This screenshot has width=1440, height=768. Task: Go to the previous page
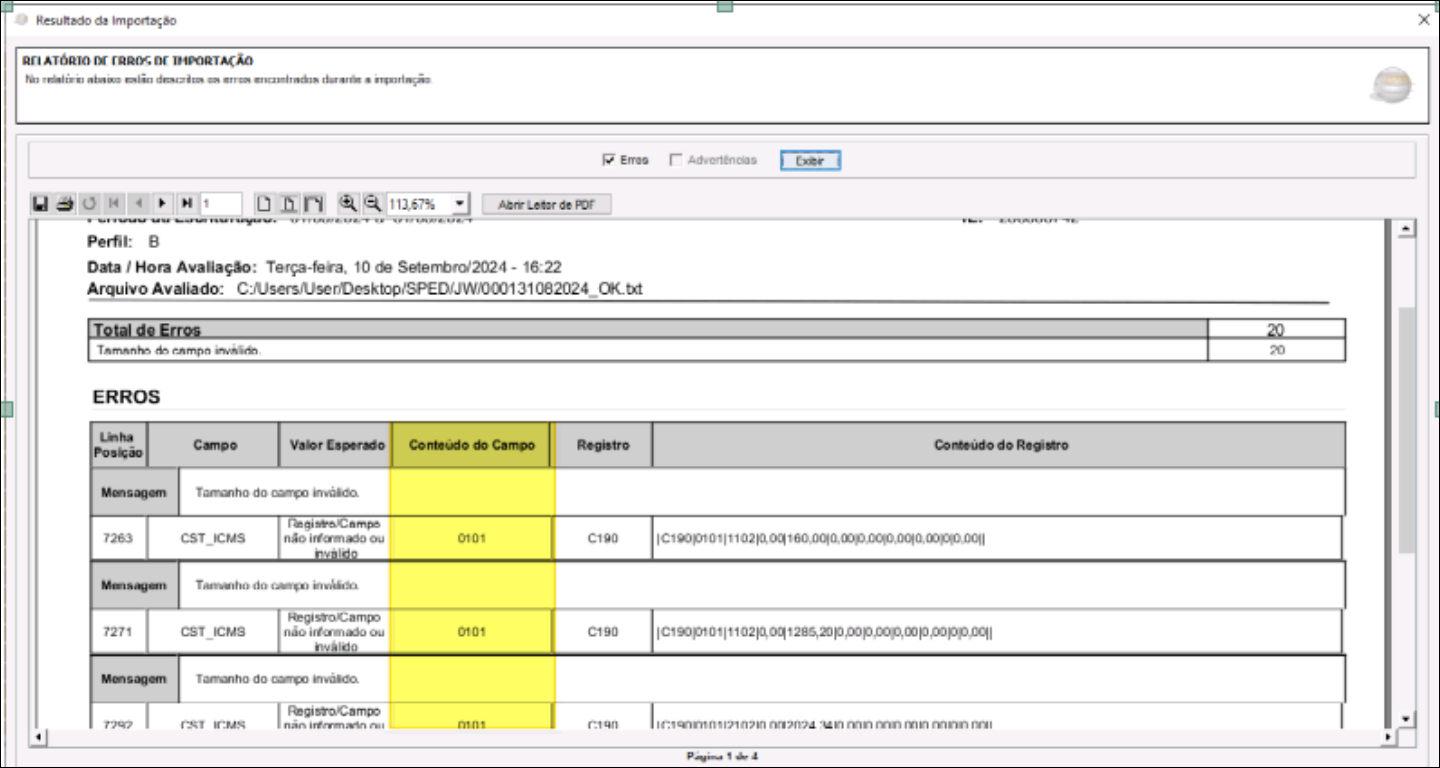pos(138,204)
